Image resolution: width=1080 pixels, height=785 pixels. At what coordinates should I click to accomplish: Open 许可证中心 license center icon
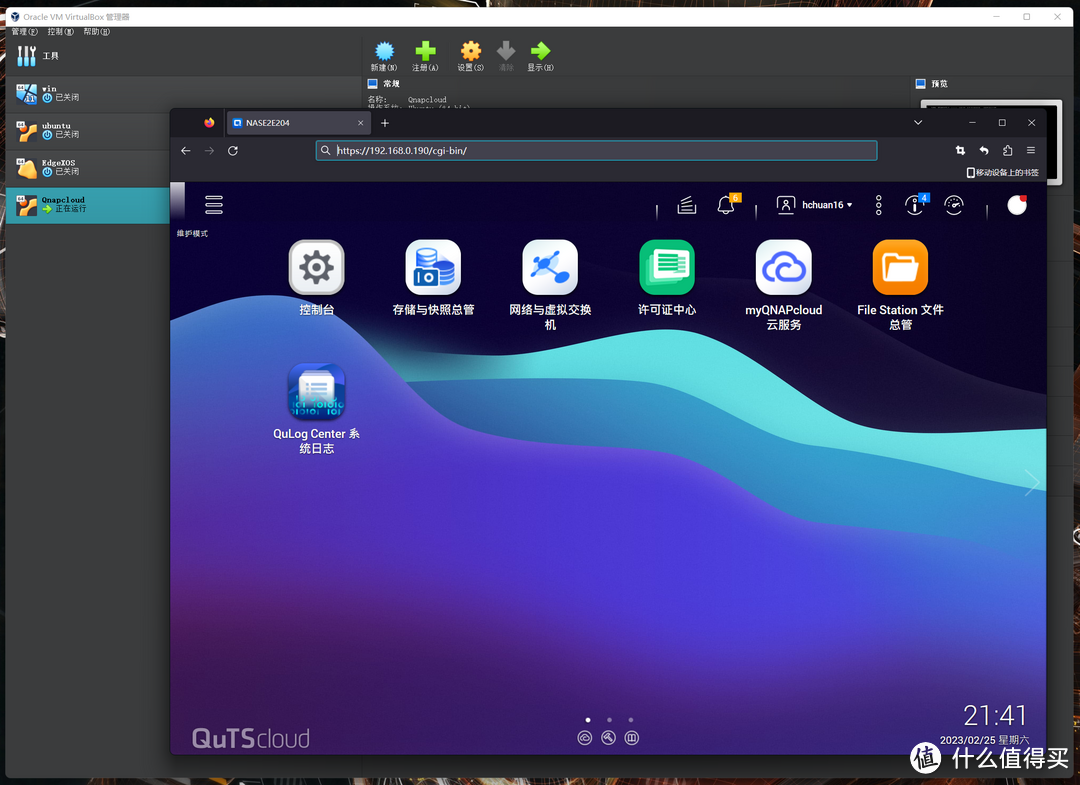[667, 267]
